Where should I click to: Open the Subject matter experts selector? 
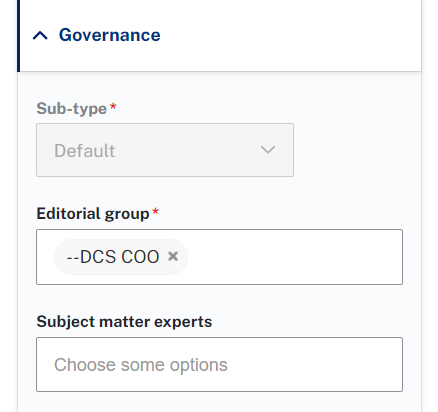[219, 364]
